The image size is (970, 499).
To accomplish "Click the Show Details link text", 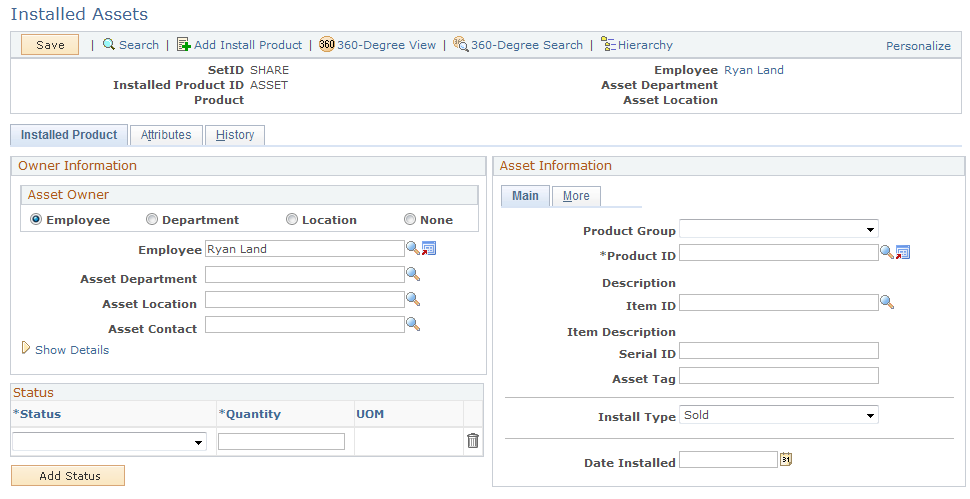I will [72, 350].
